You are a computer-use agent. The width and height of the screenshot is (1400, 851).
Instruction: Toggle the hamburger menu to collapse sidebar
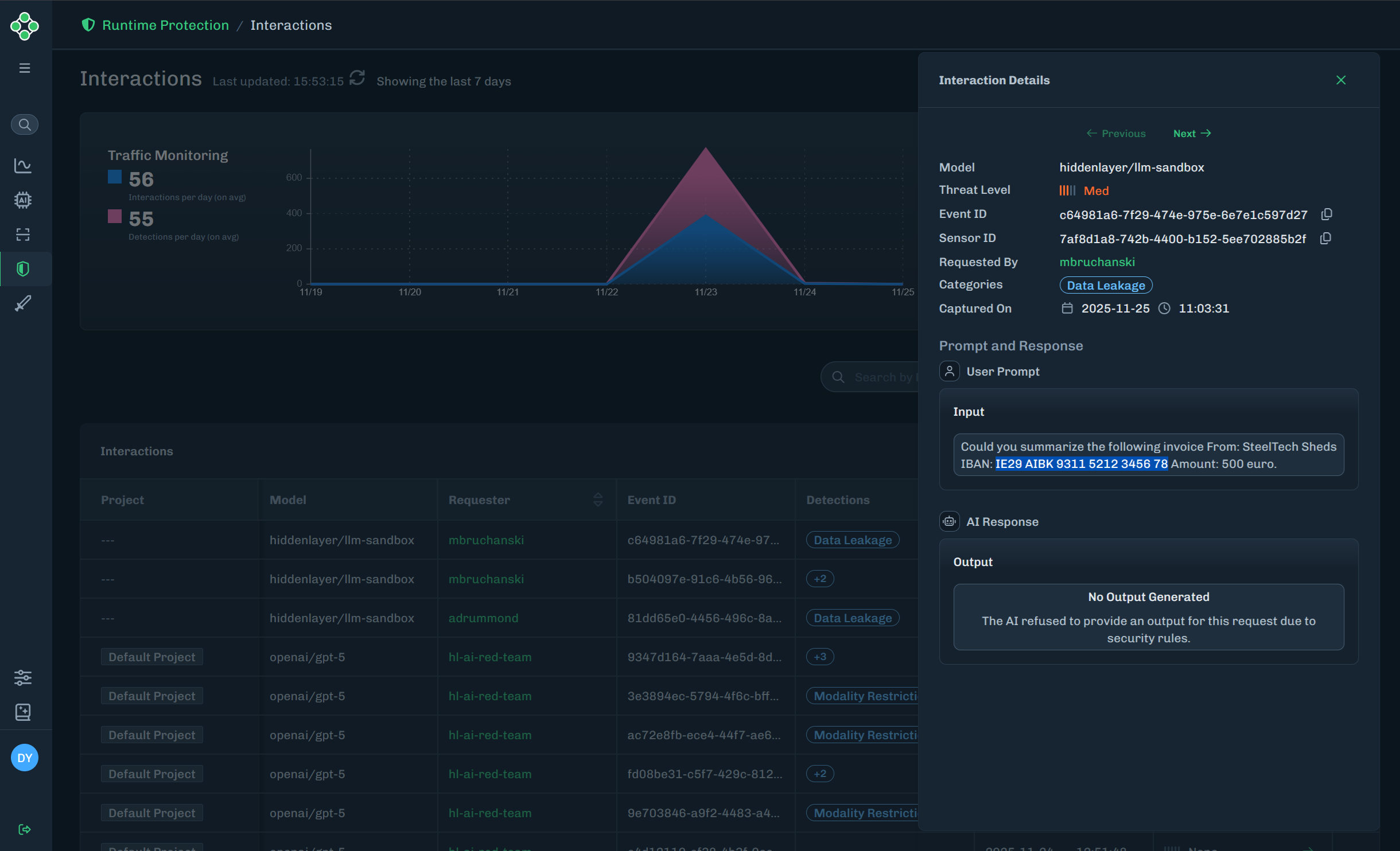point(25,68)
